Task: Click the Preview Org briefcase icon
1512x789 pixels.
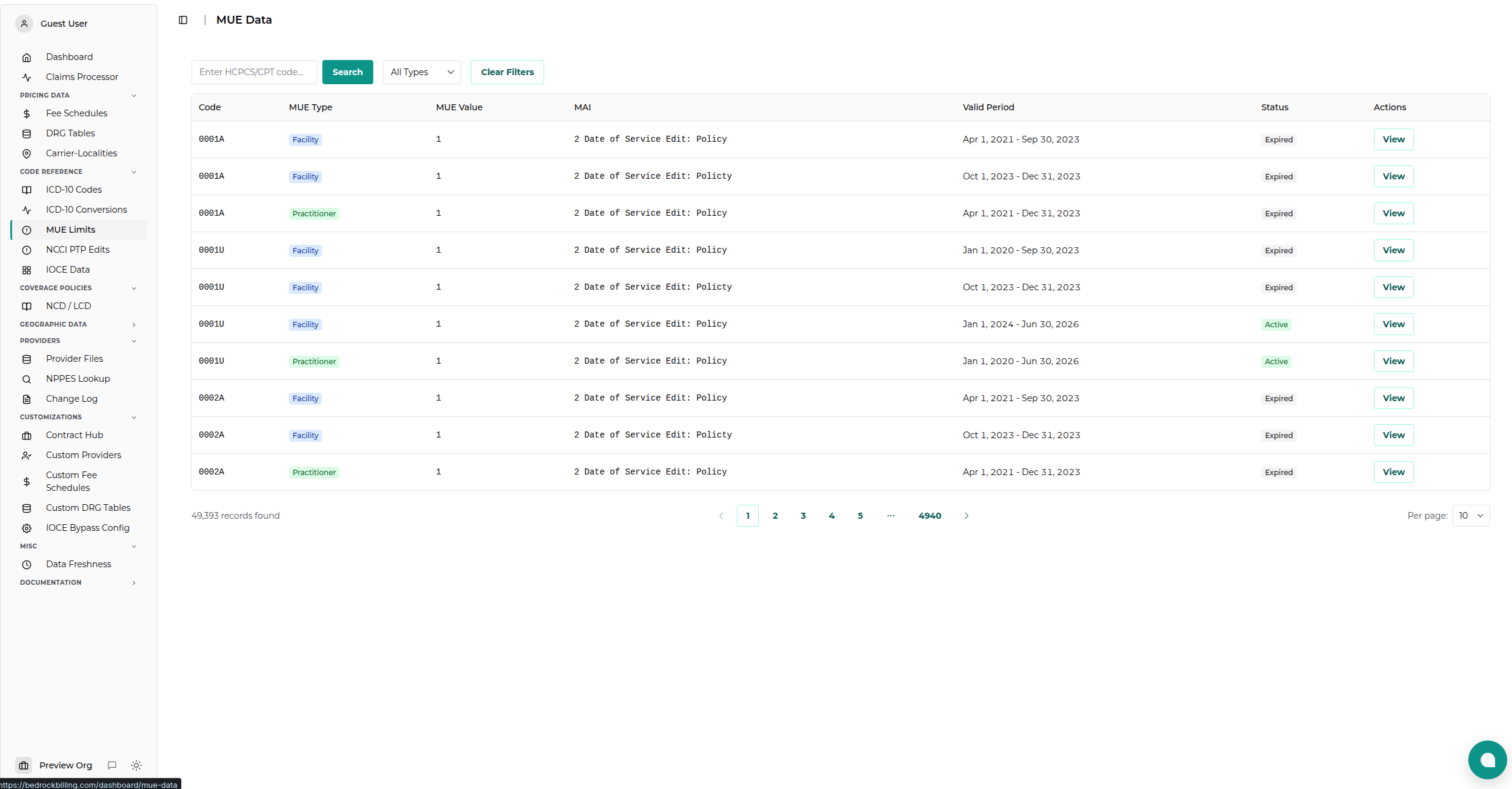Action: 24,765
